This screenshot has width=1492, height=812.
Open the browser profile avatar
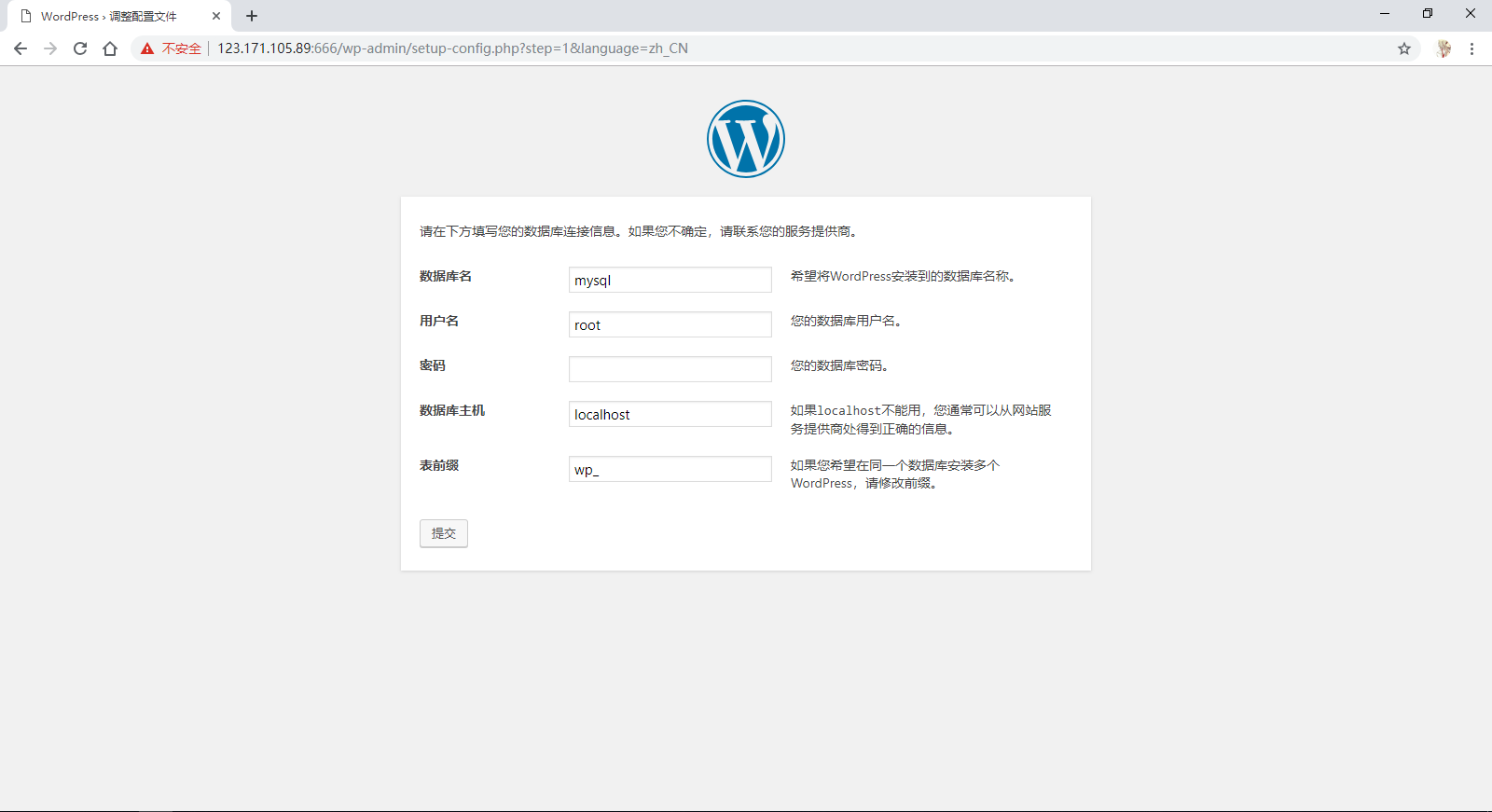(1444, 48)
